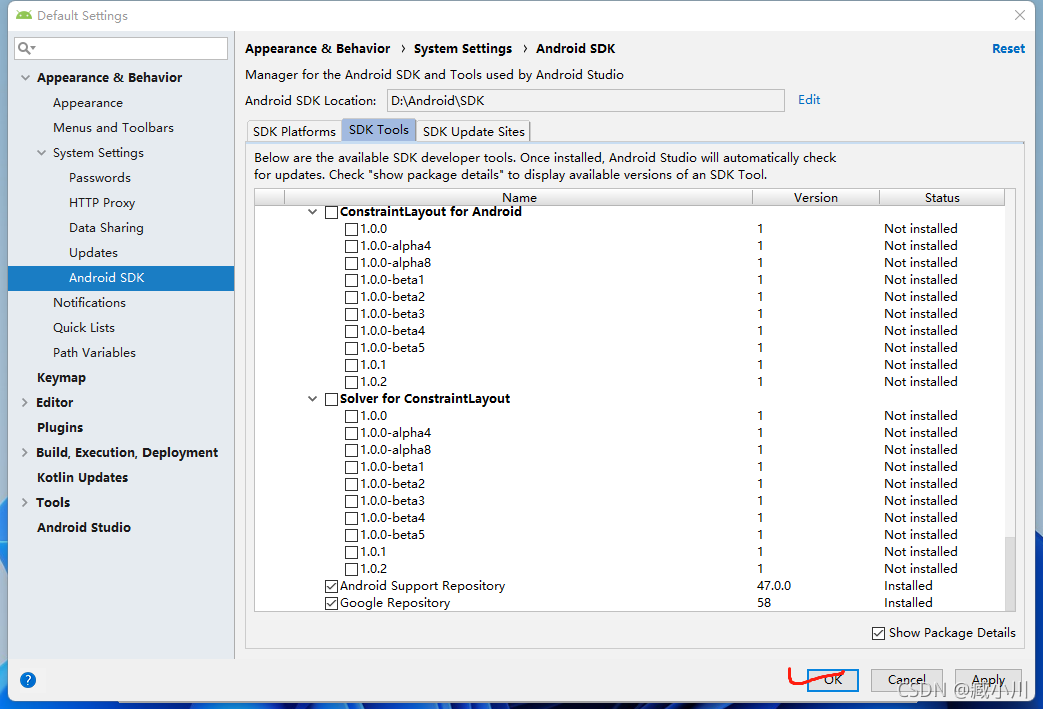Select the SDK Tools tab

pyautogui.click(x=378, y=130)
